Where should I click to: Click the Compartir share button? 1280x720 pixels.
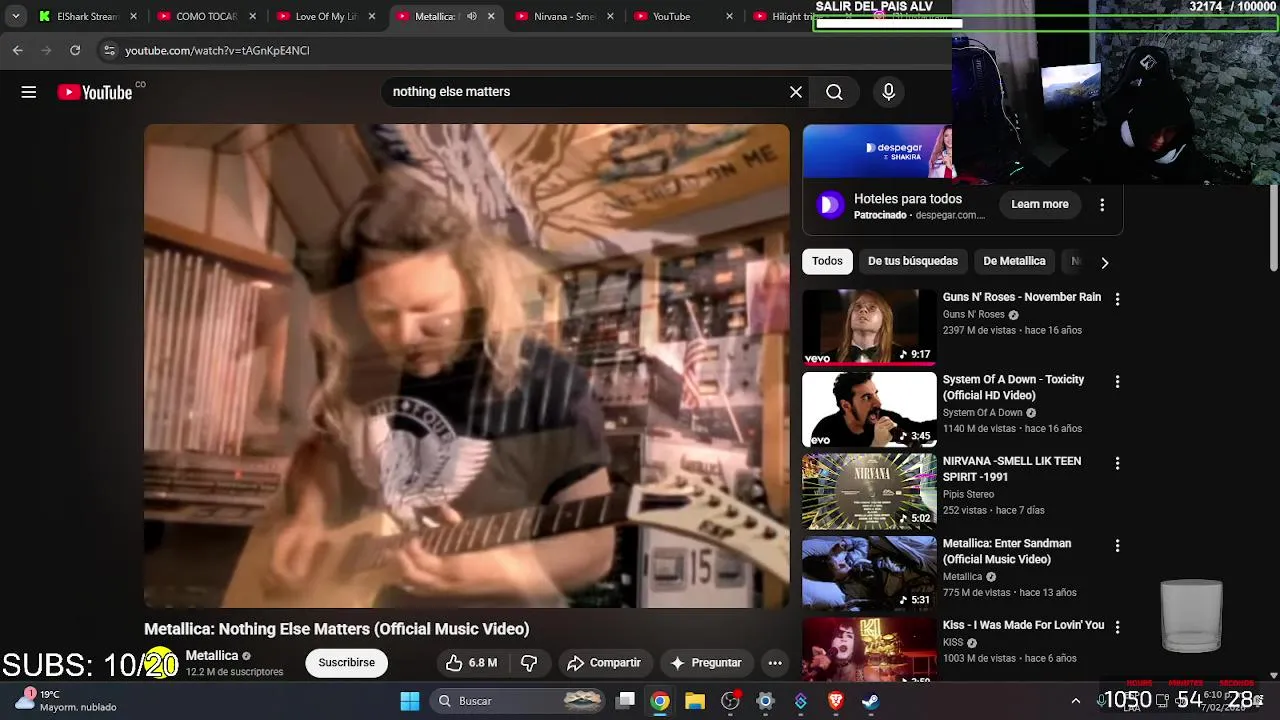click(604, 663)
